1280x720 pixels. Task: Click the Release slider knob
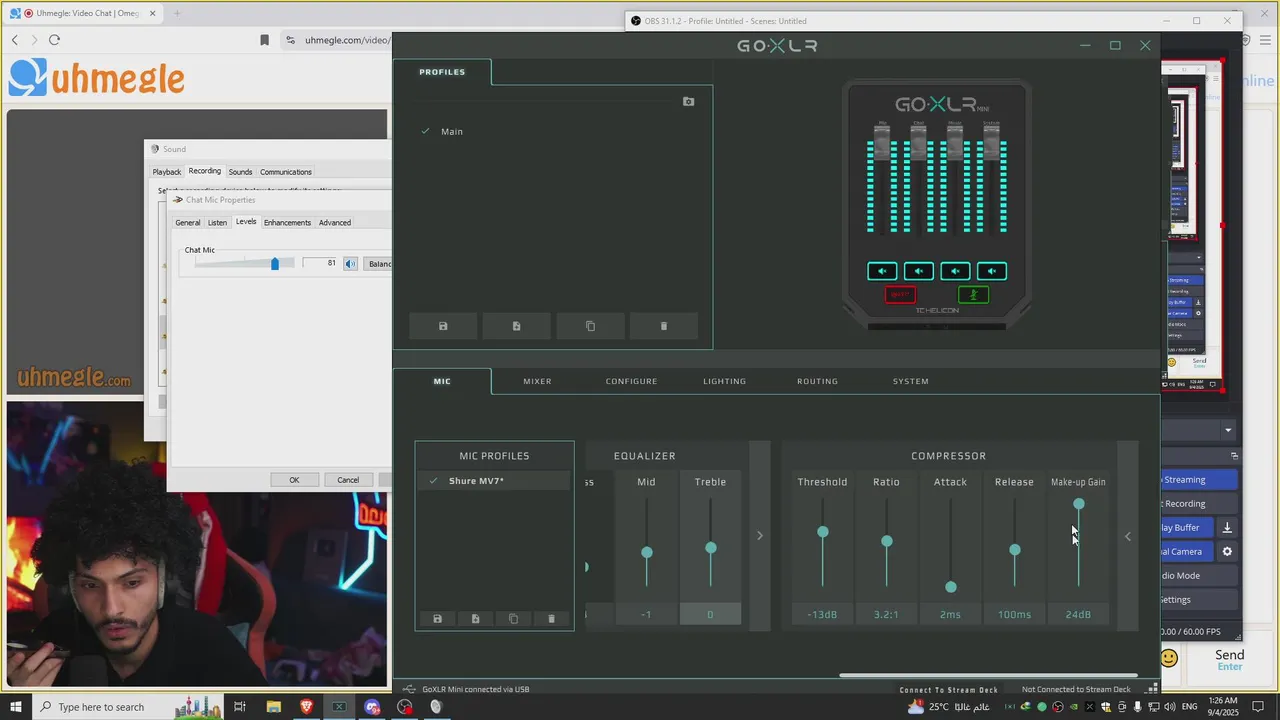1014,550
